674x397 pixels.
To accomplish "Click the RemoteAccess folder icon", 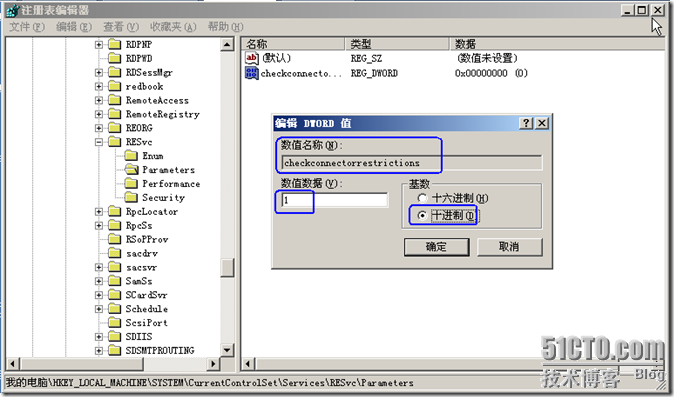I will coord(114,100).
